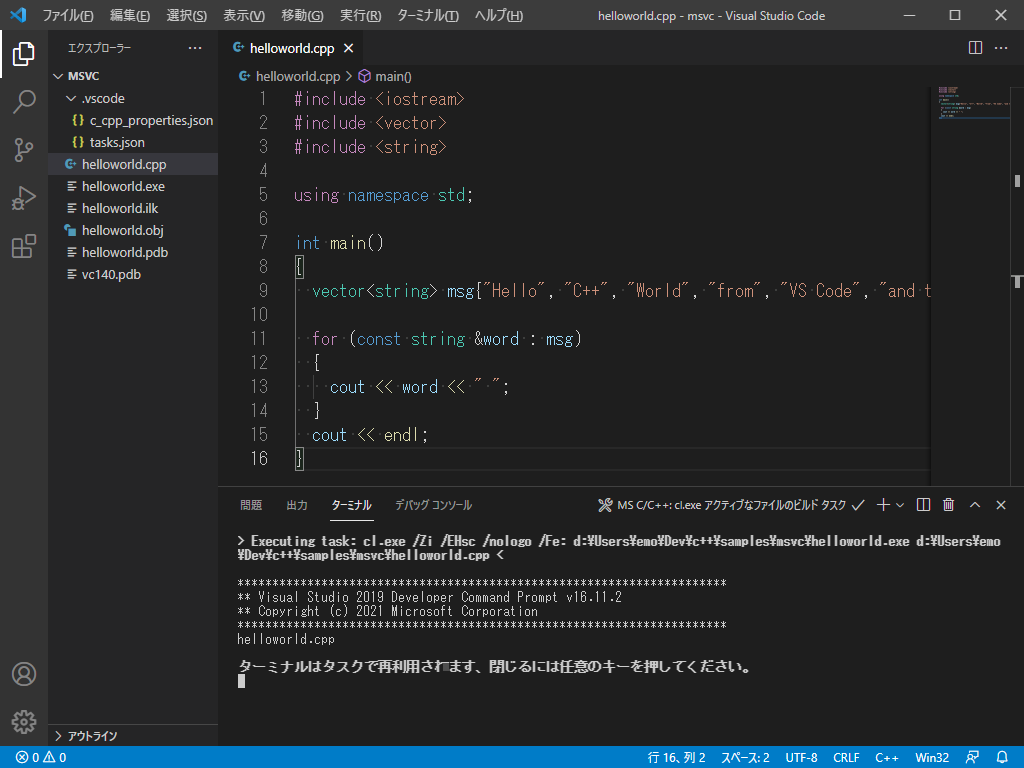
Task: Select helloworld.exe in explorer
Action: [133, 186]
